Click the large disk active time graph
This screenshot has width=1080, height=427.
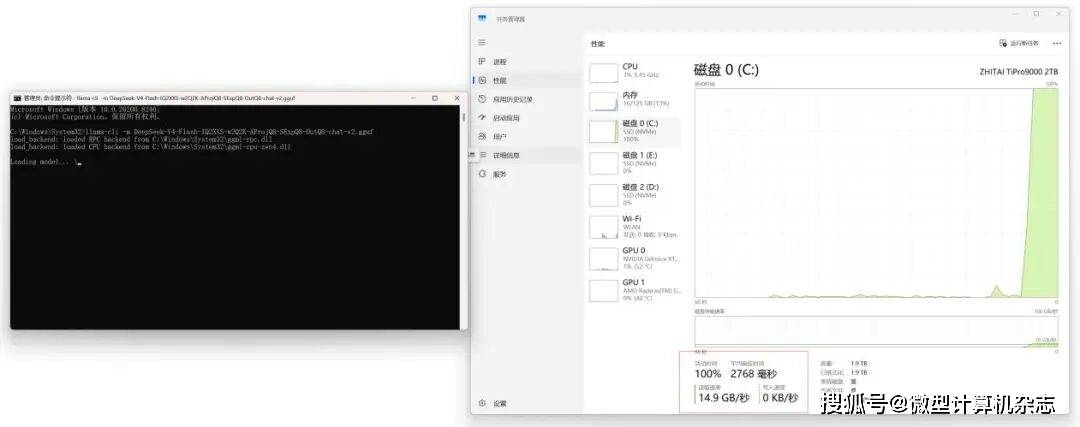[x=876, y=192]
